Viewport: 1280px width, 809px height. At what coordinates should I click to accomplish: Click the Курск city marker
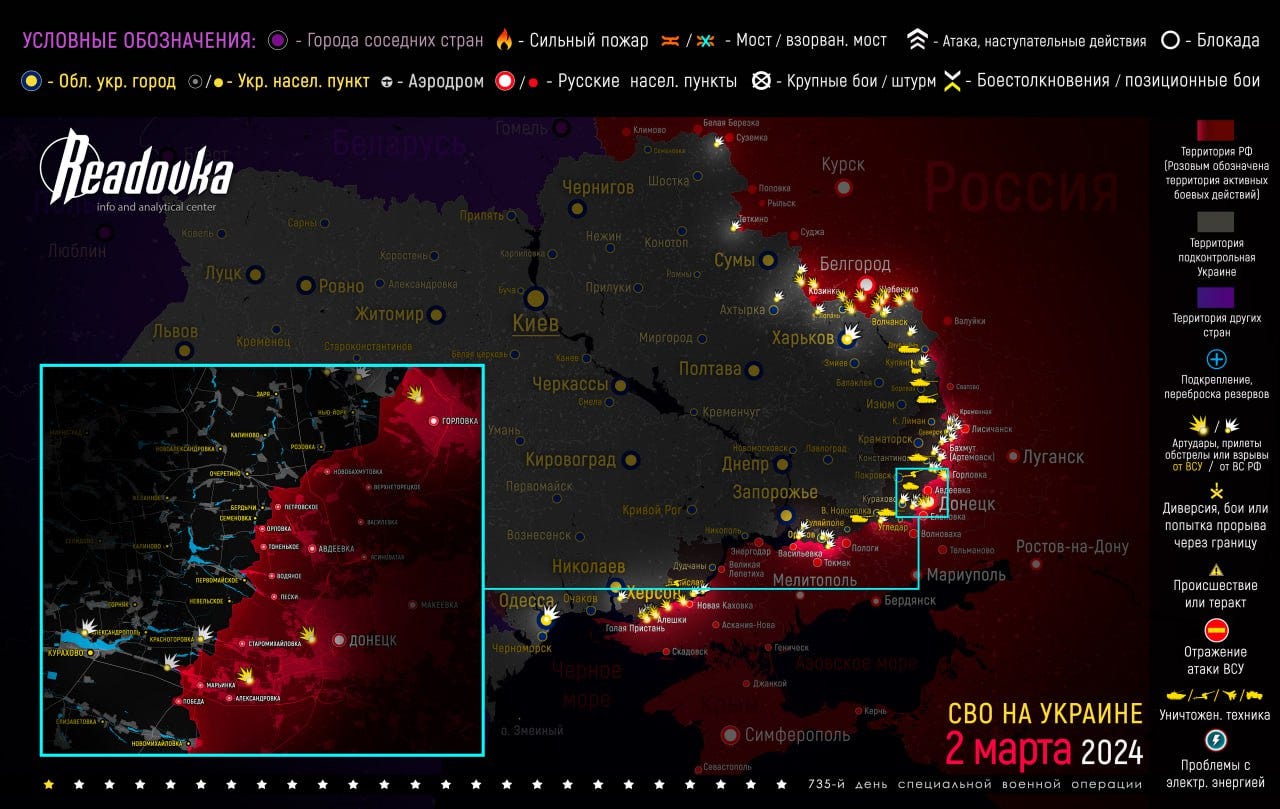tap(844, 187)
